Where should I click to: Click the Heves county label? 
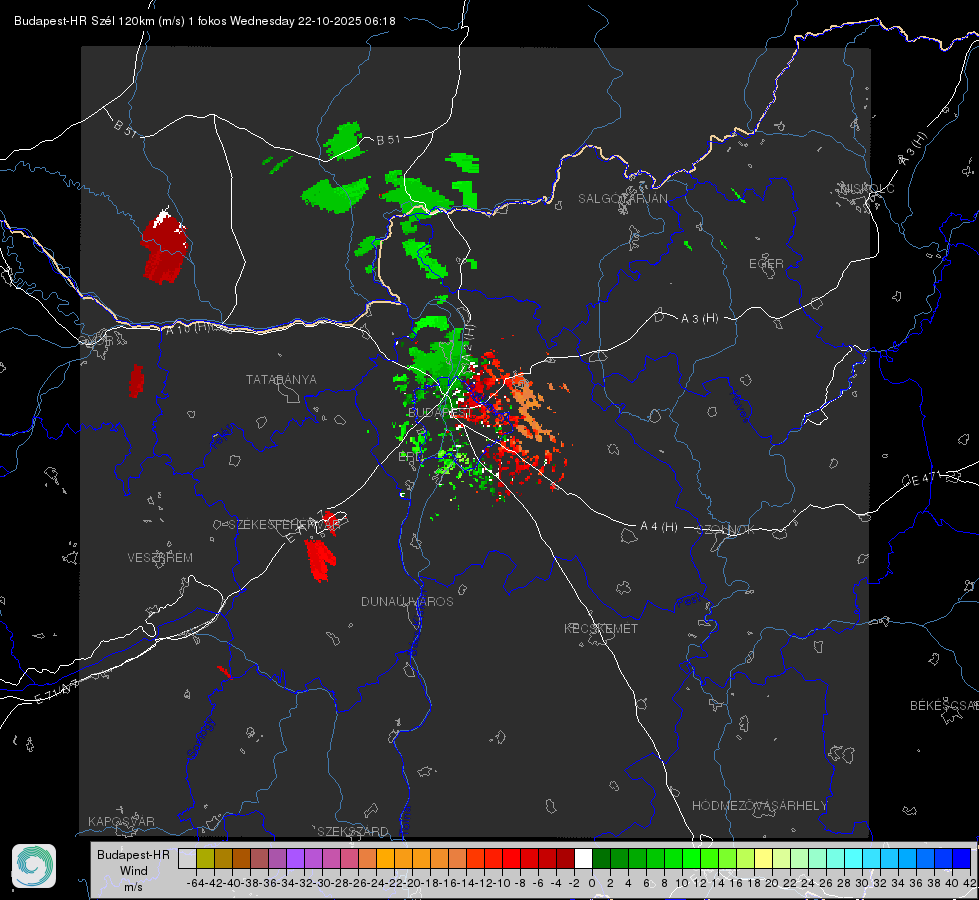pyautogui.click(x=739, y=406)
